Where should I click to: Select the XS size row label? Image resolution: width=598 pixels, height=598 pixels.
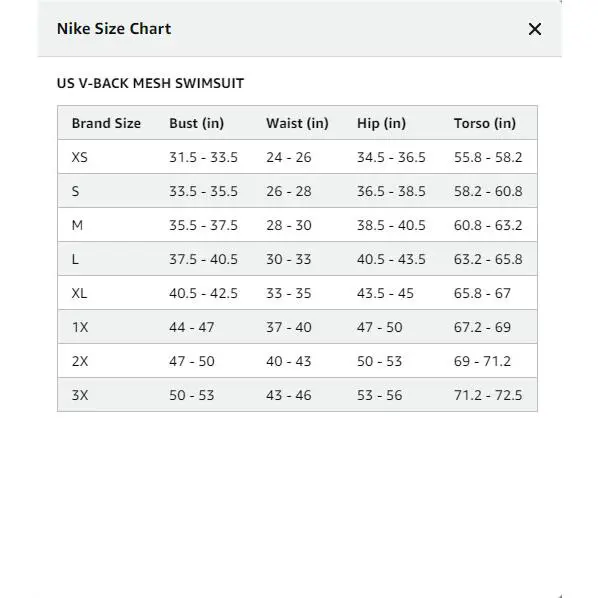79,157
